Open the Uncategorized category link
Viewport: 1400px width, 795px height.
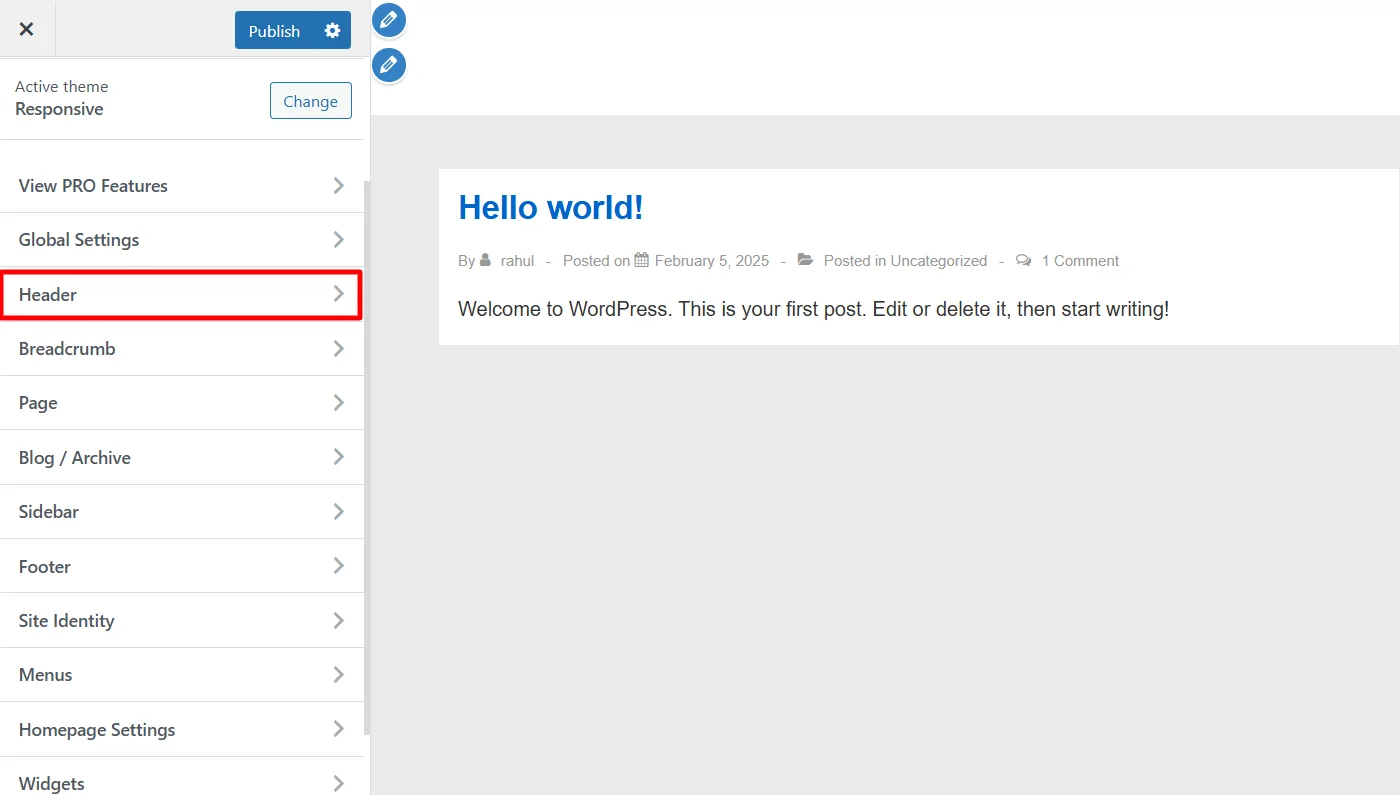939,261
